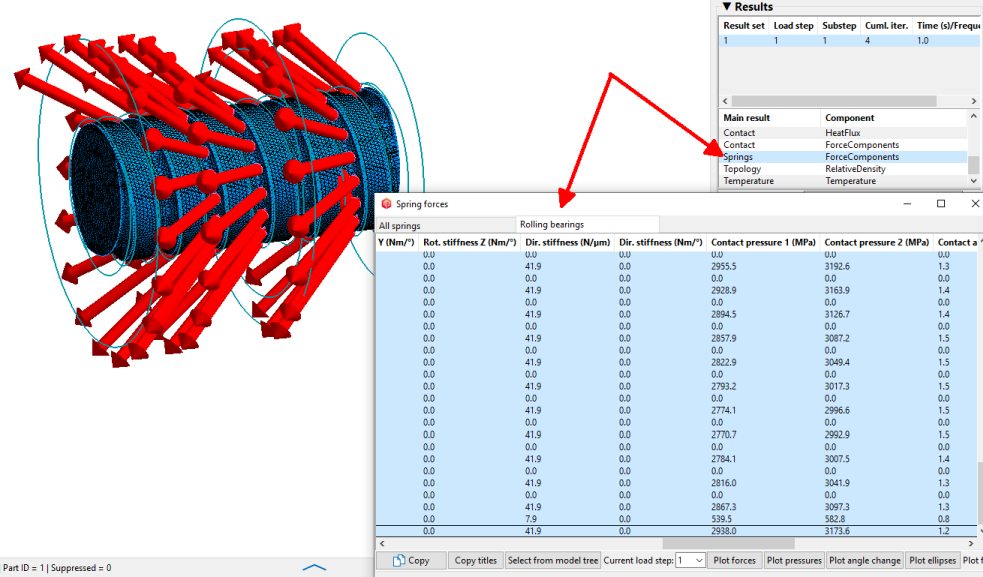Click contact pressure cell 2770.7
The width and height of the screenshot is (983, 577).
(x=723, y=435)
